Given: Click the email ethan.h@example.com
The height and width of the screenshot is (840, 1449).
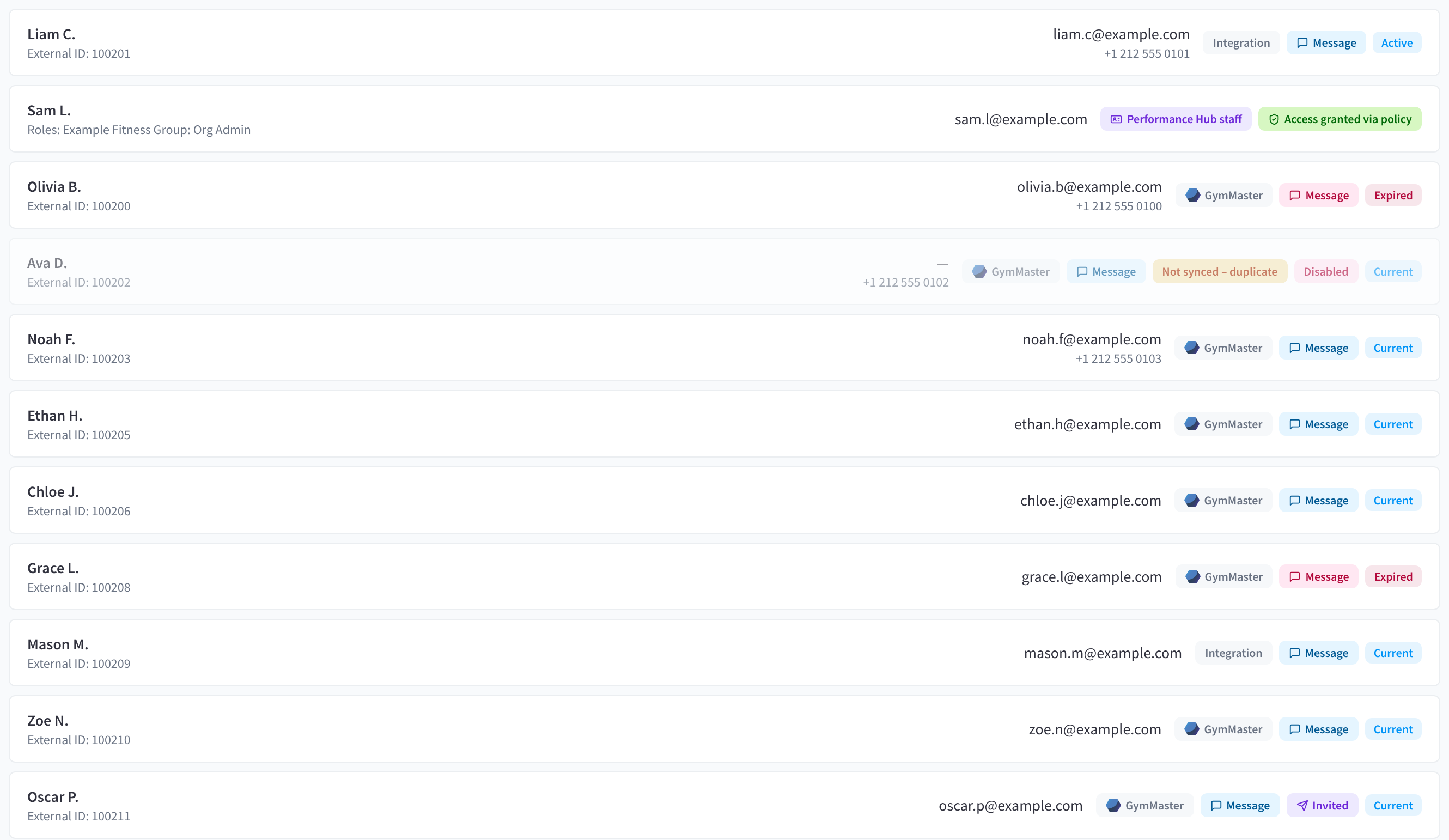Looking at the screenshot, I should pyautogui.click(x=1087, y=424).
